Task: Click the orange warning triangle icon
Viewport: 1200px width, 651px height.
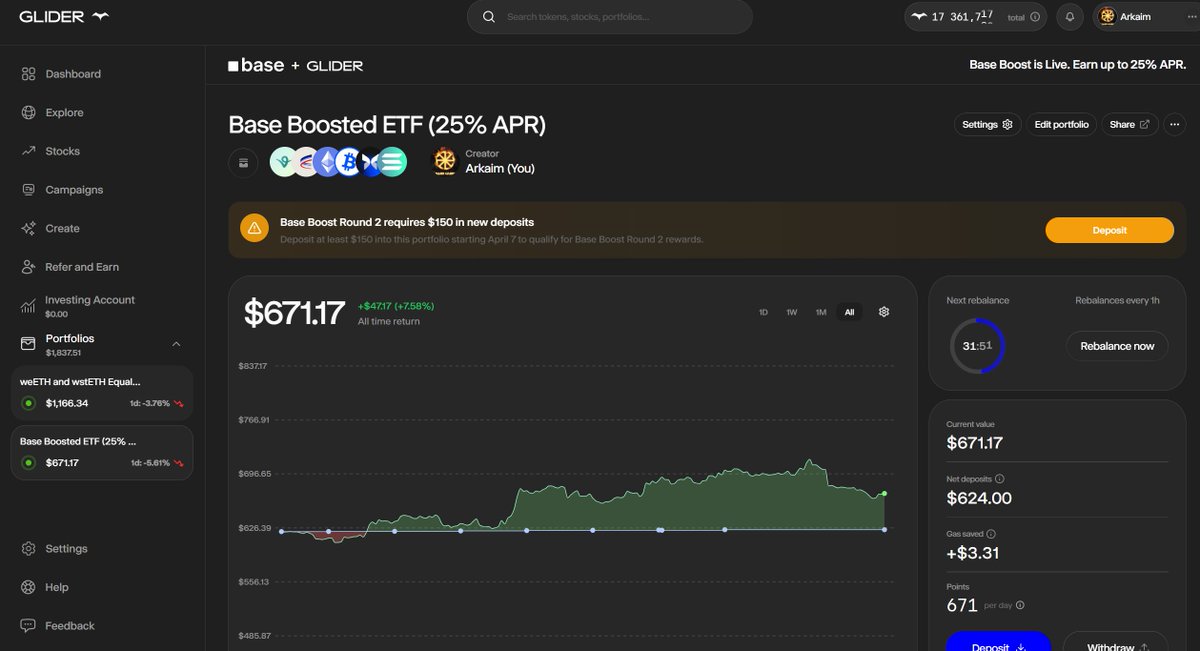Action: point(254,229)
